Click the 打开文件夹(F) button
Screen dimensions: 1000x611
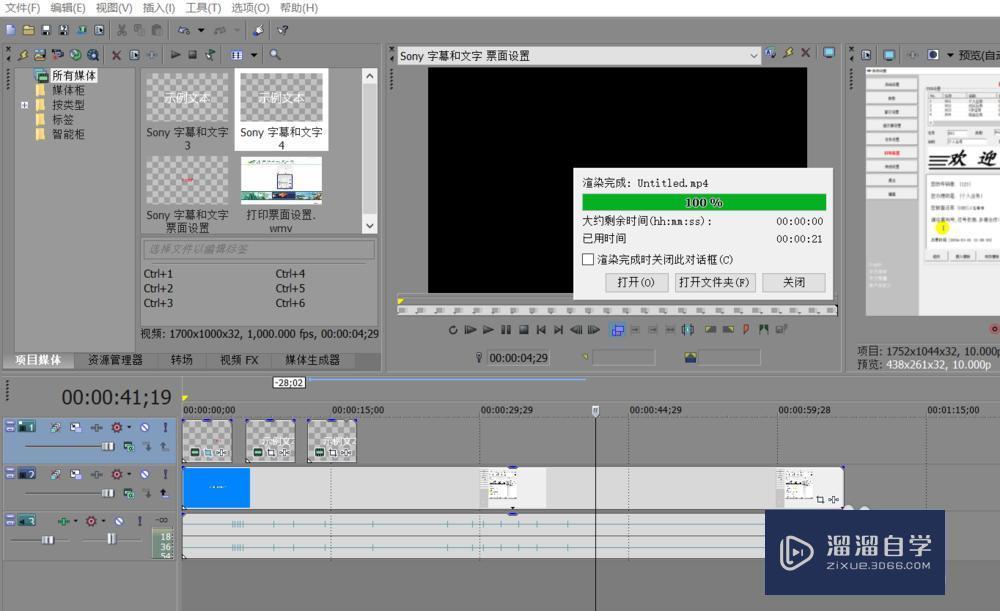[x=715, y=283]
